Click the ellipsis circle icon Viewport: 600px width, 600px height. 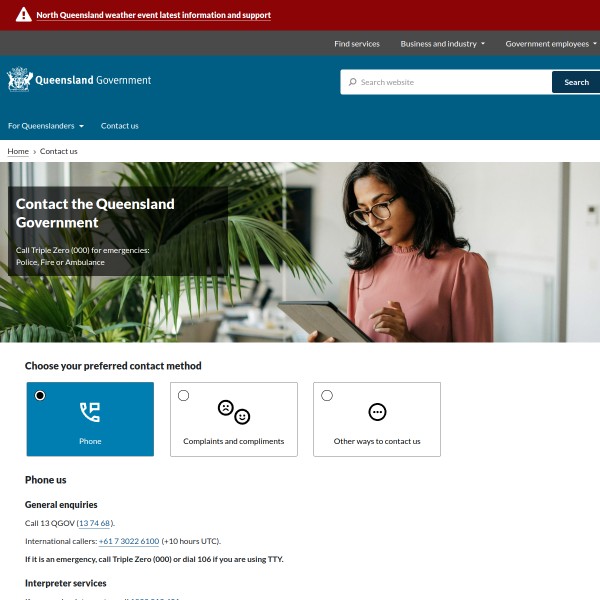377,412
